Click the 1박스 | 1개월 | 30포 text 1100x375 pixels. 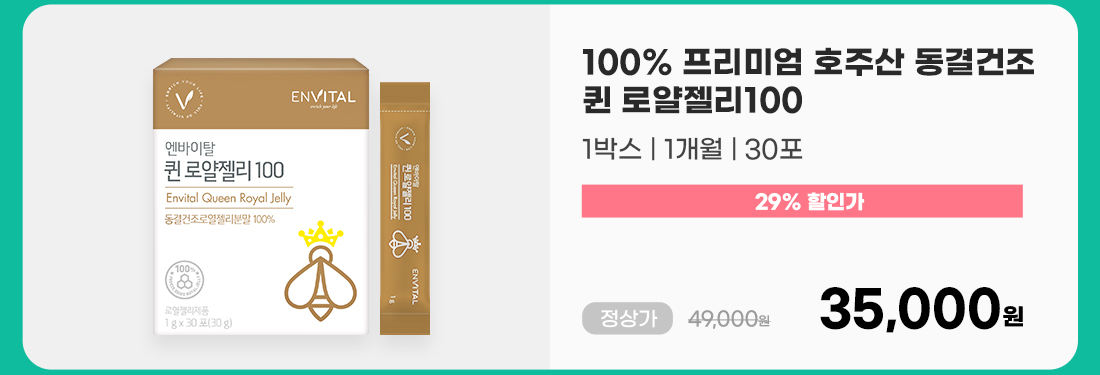pos(691,150)
